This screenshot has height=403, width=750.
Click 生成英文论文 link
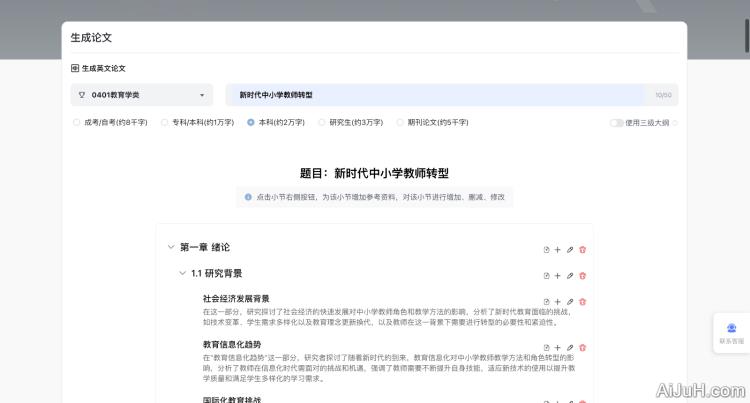point(98,68)
